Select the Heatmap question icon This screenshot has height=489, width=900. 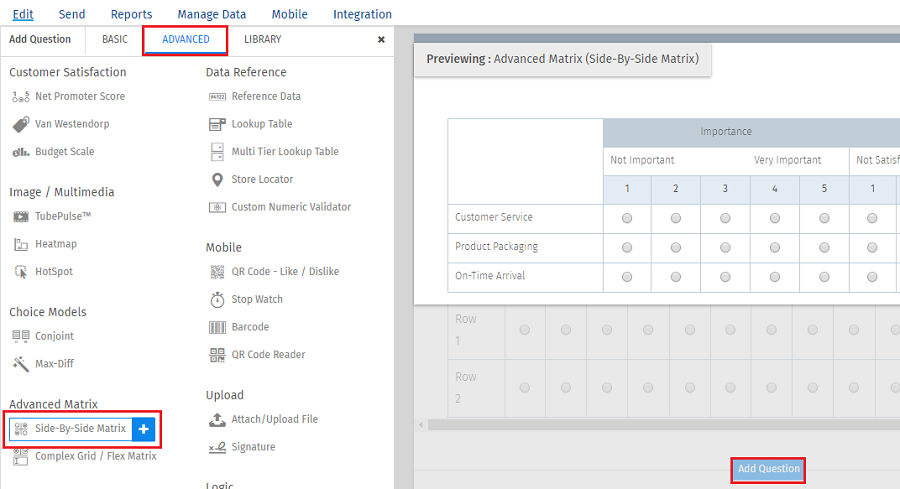pyautogui.click(x=21, y=244)
